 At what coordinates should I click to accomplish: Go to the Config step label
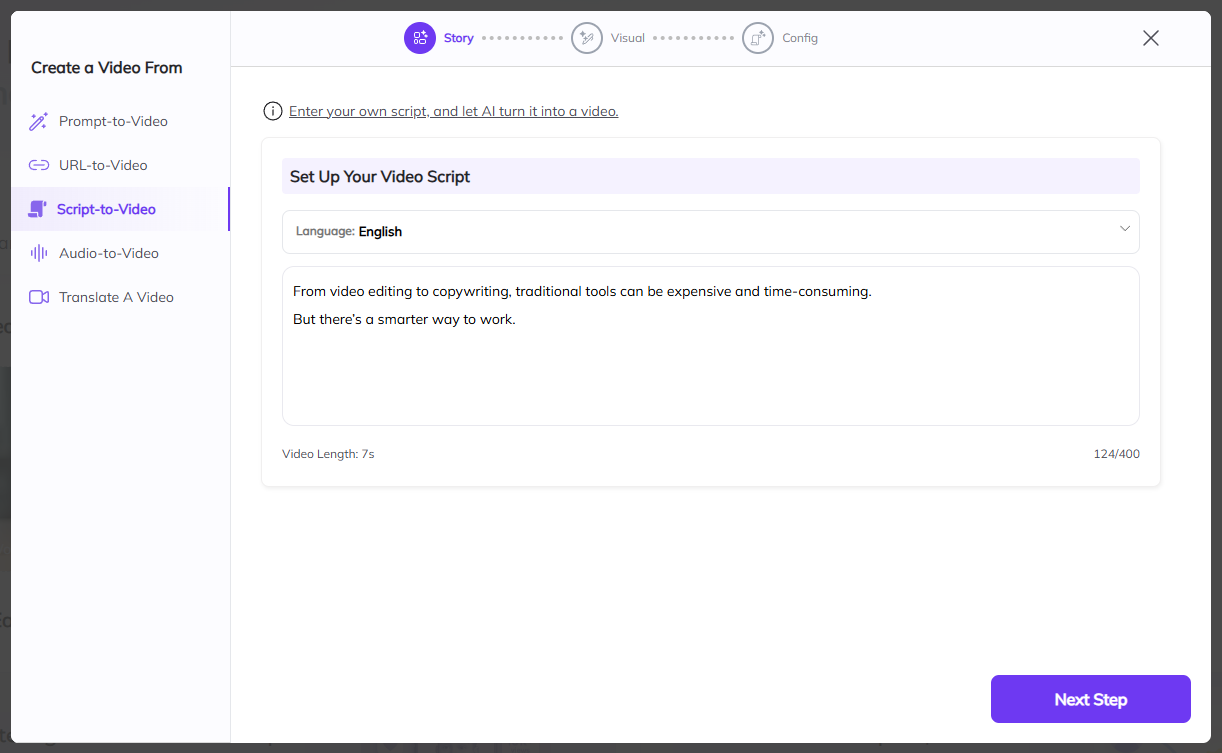(x=800, y=38)
